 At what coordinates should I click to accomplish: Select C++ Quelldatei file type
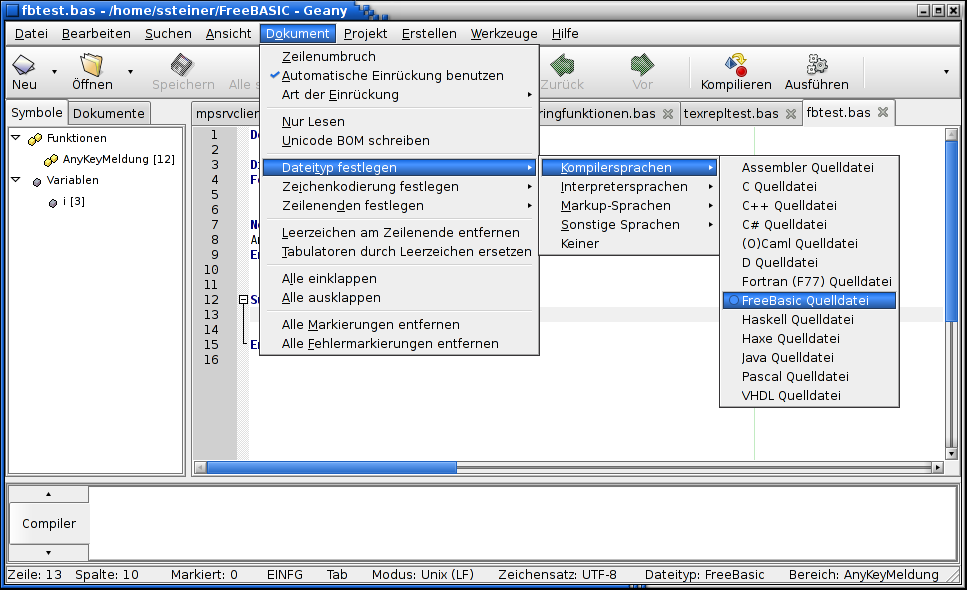click(x=809, y=206)
